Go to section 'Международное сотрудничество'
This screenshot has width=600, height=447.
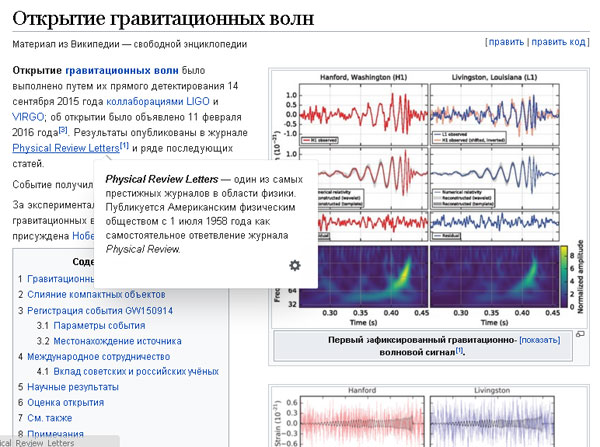coord(98,357)
